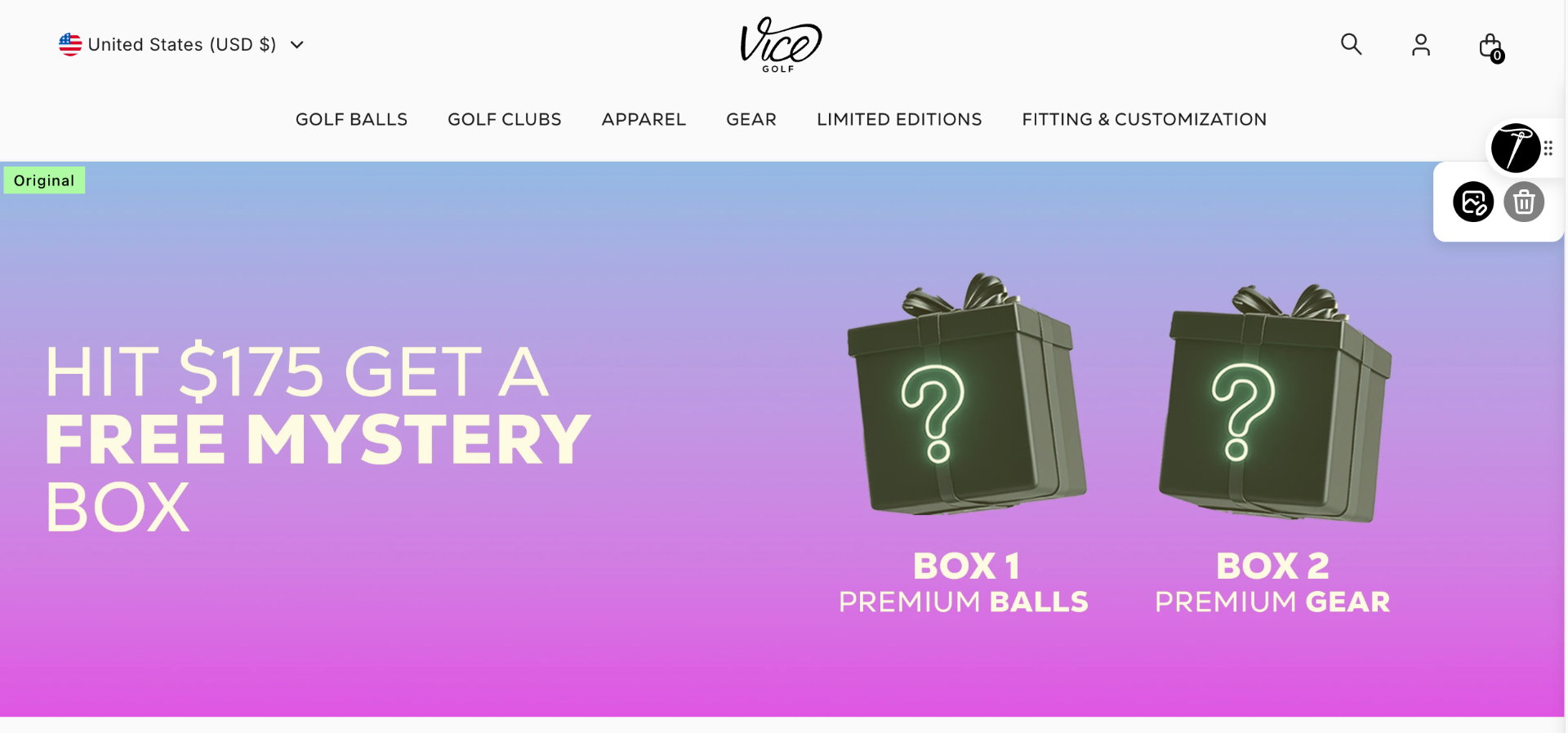The image size is (1568, 733).
Task: Open Fitting & Customization menu
Action: coord(1144,119)
